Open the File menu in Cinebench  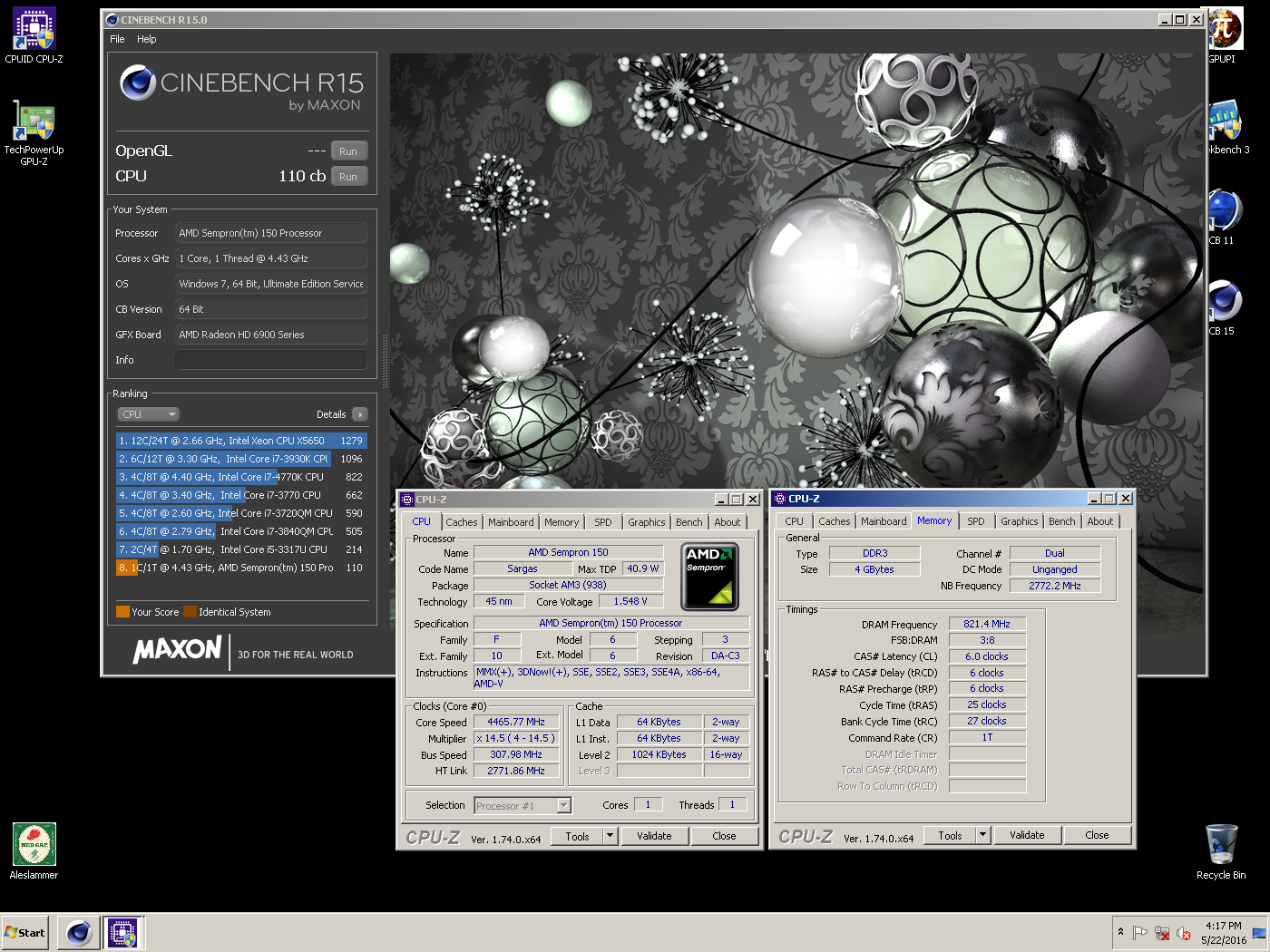tap(117, 39)
